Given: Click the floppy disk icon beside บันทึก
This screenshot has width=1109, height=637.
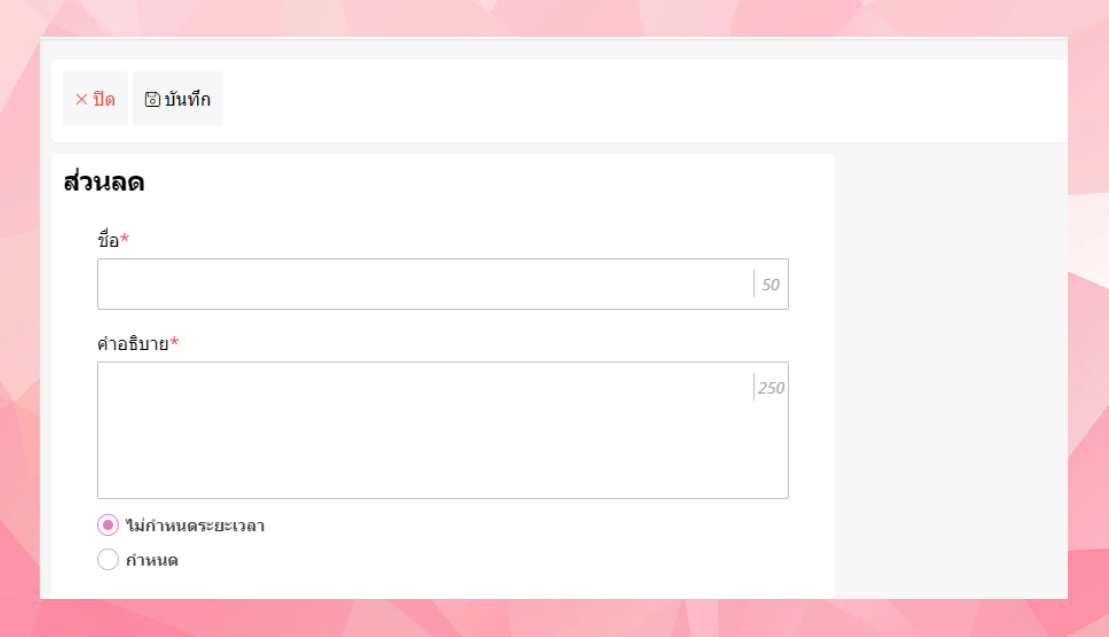Looking at the screenshot, I should tap(152, 100).
